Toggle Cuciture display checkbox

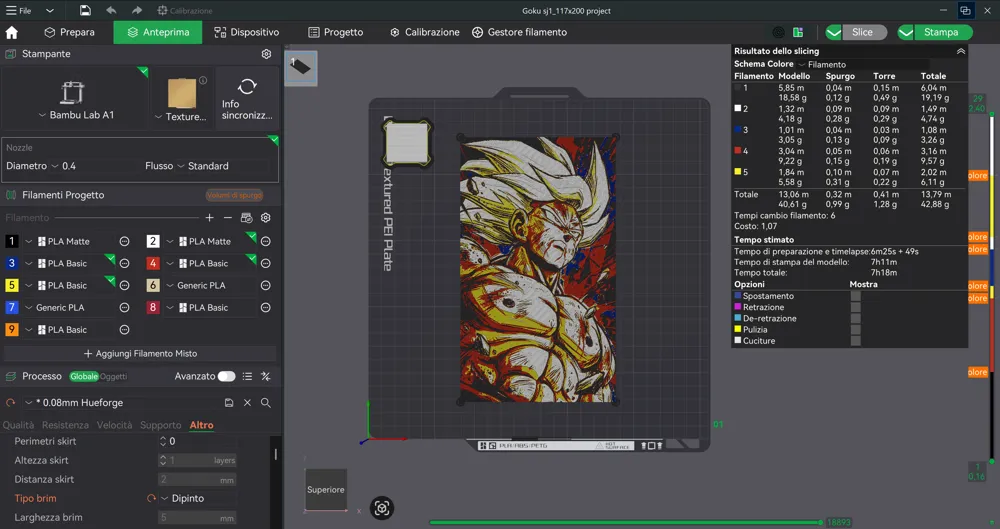tap(855, 341)
